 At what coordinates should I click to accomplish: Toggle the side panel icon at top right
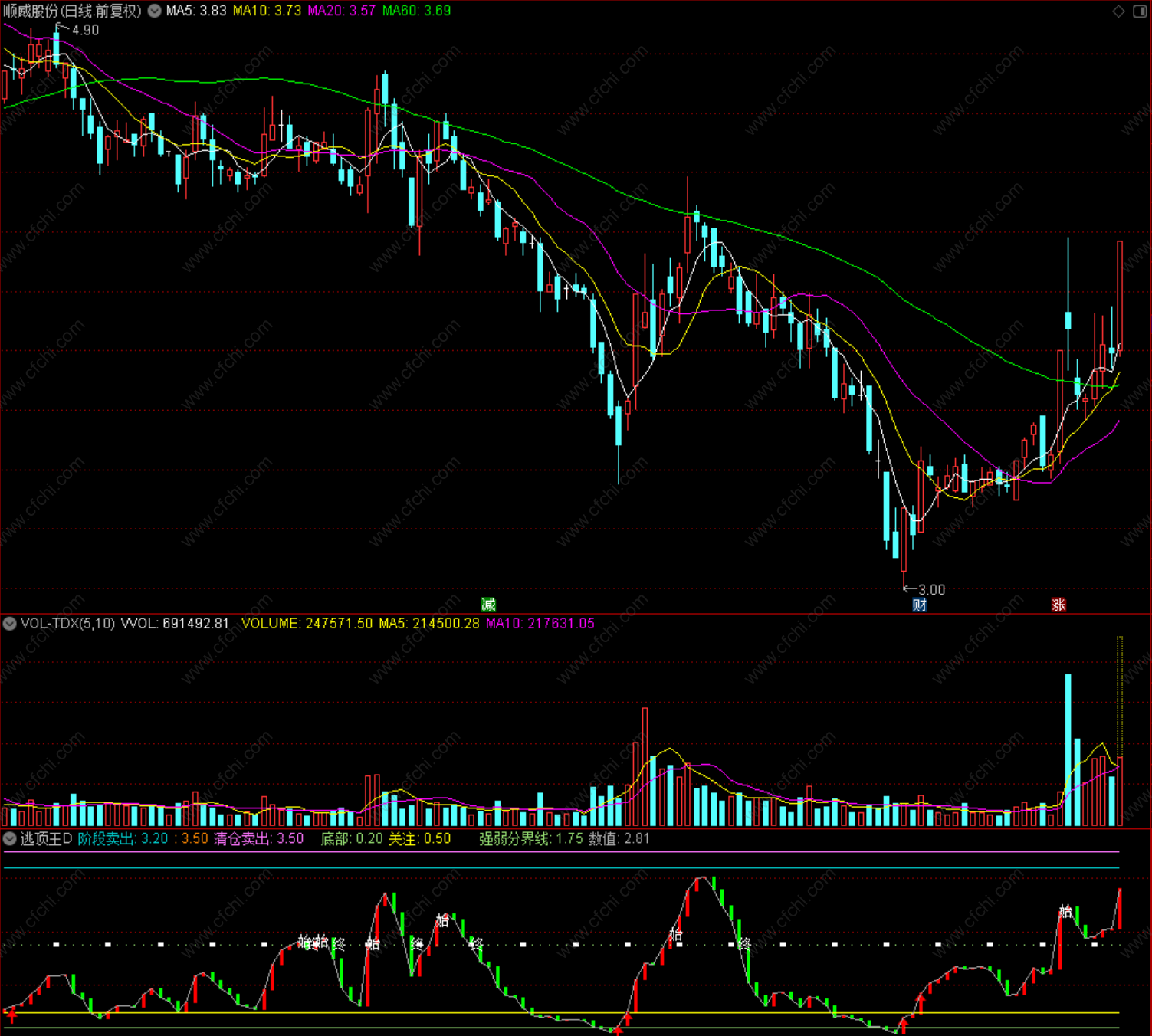click(x=1140, y=11)
